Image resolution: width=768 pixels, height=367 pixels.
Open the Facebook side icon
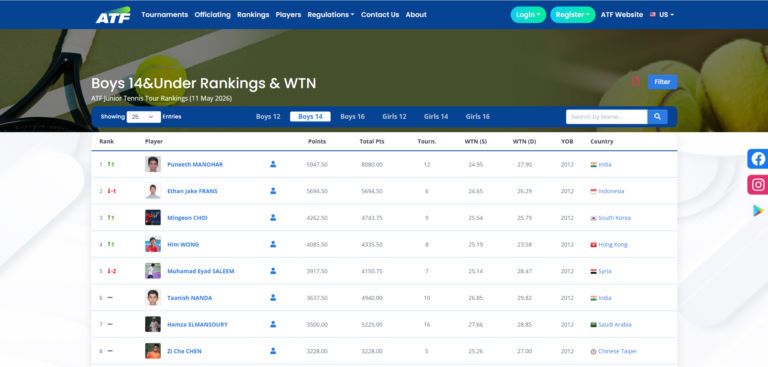pos(758,159)
